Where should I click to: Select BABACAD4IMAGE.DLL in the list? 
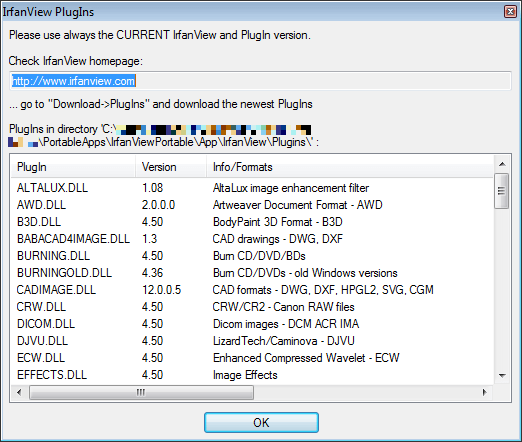tap(73, 239)
